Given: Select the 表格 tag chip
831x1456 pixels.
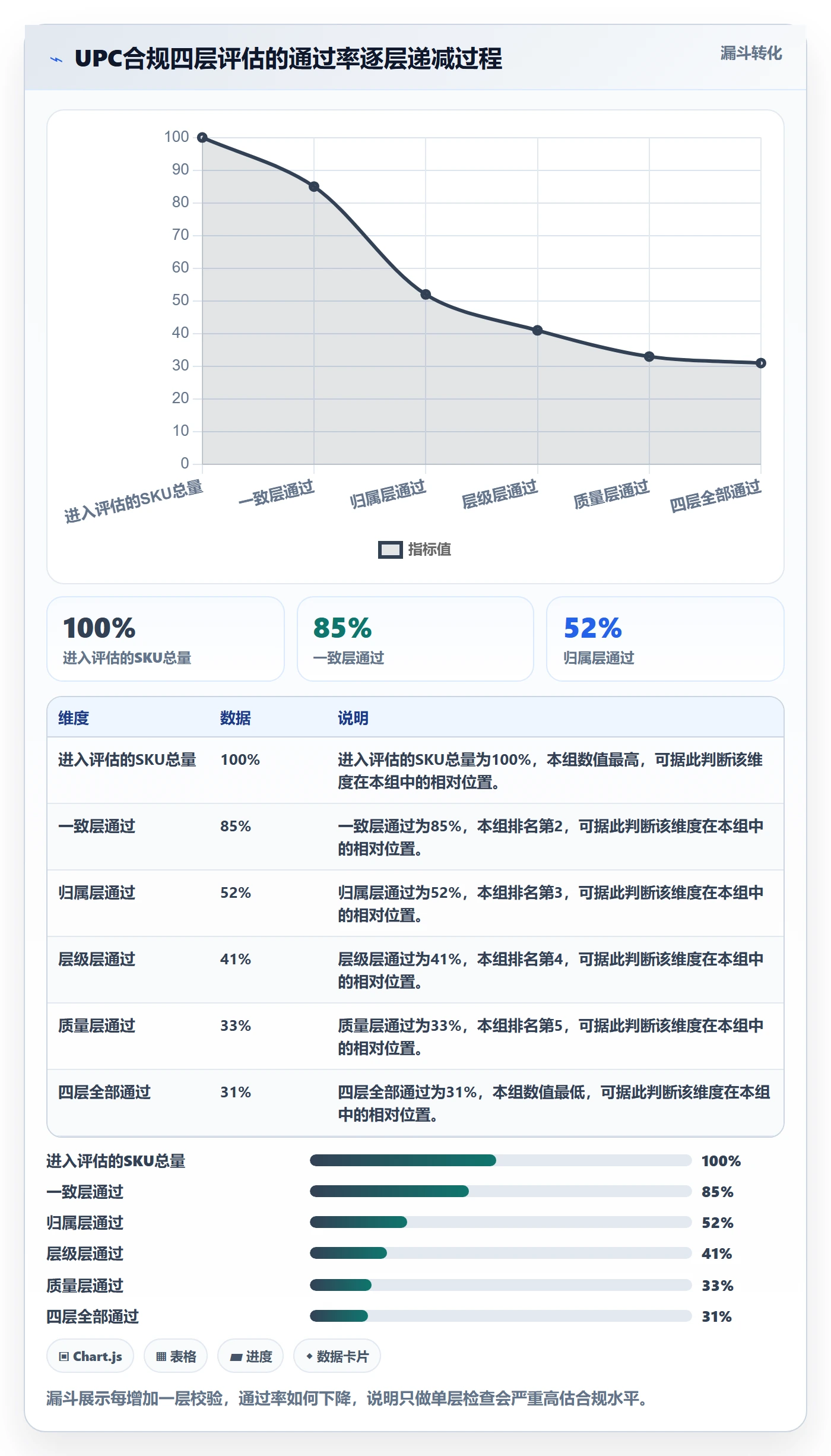Looking at the screenshot, I should tap(176, 1356).
